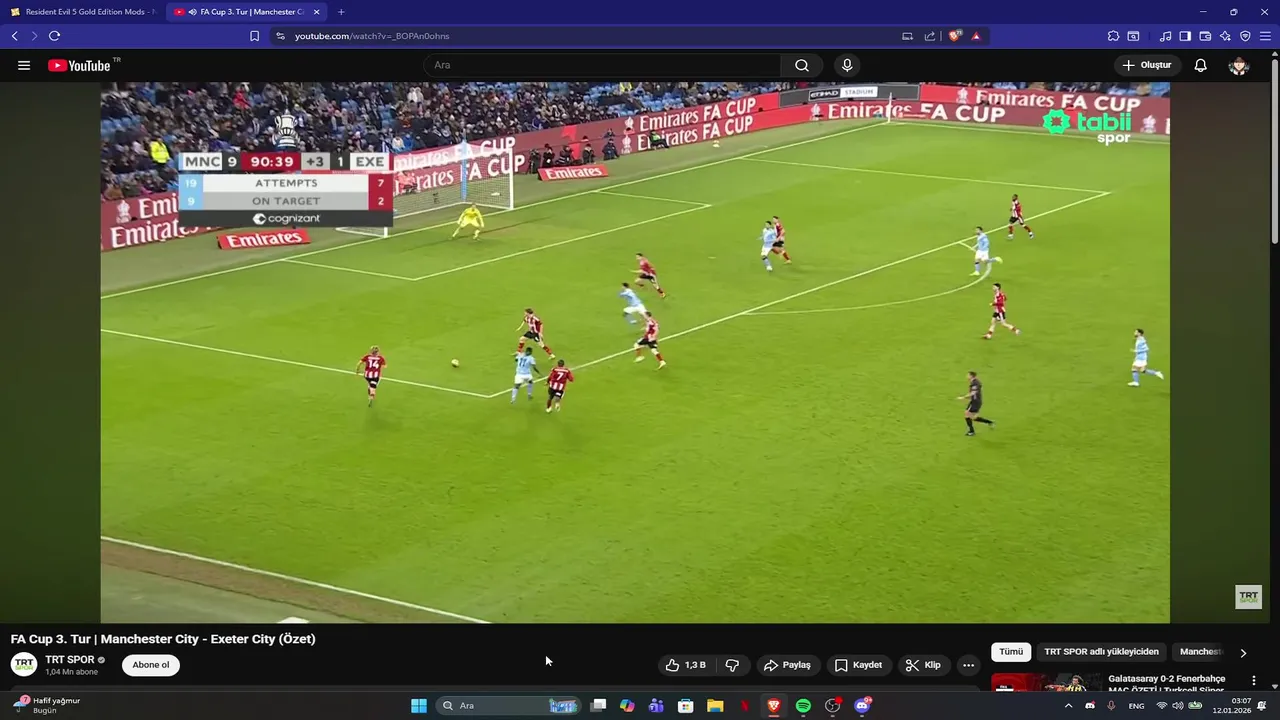
Task: Click the YouTube search magnifier button
Action: tap(802, 65)
